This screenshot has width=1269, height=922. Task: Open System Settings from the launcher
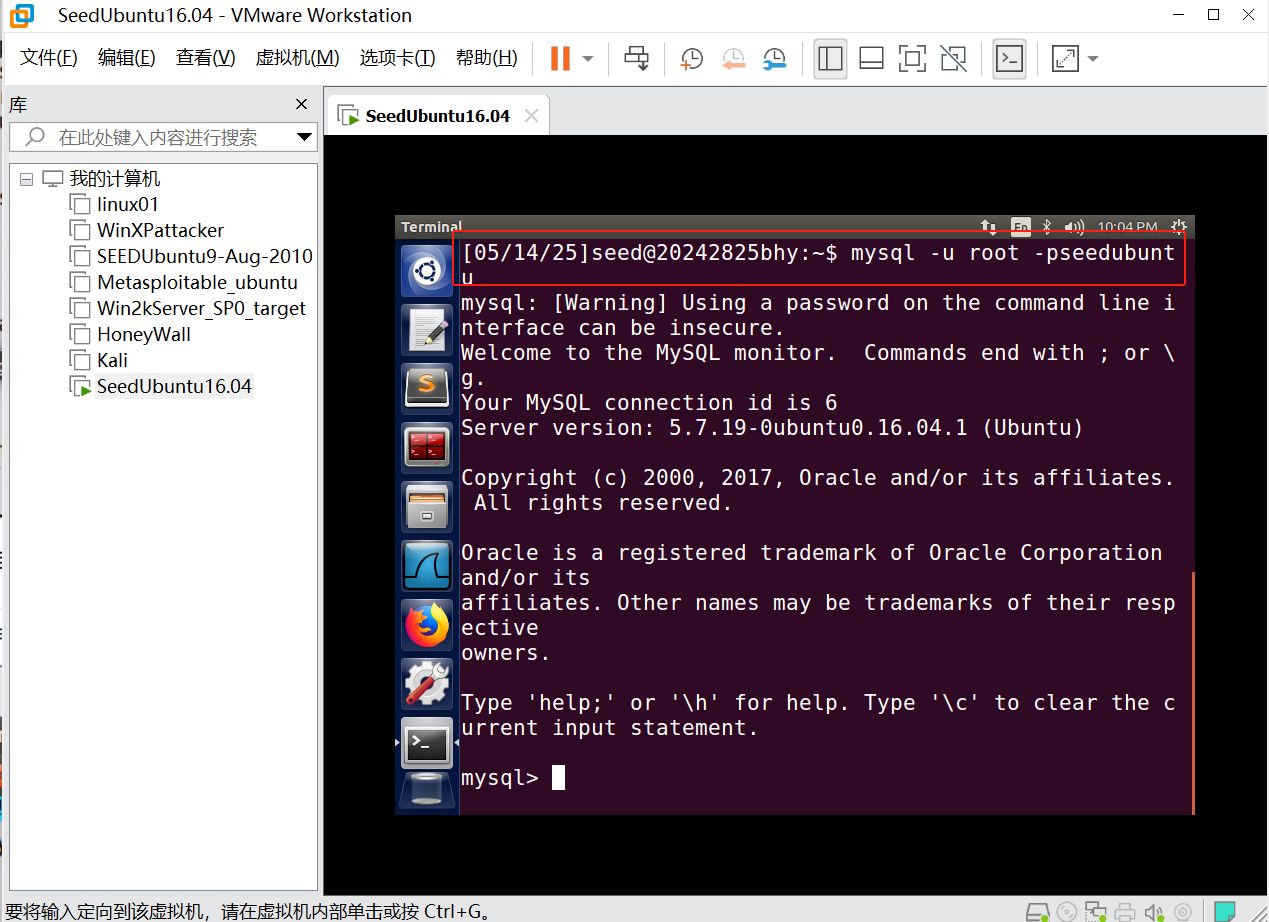pos(428,684)
